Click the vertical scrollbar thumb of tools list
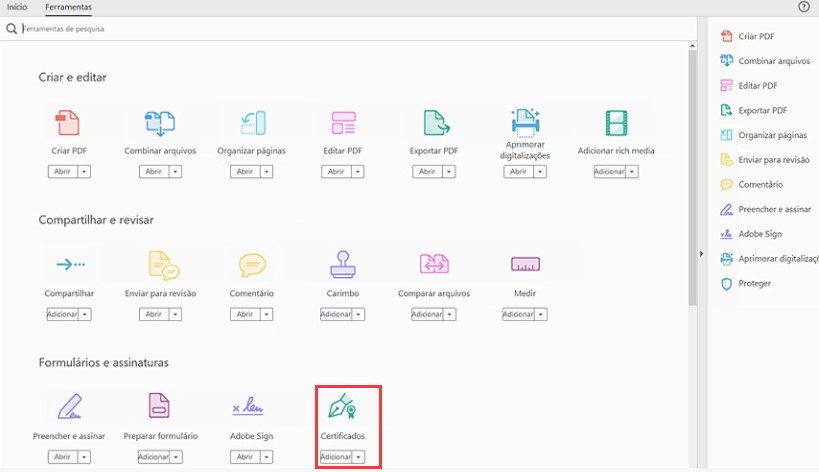The image size is (819, 472). coord(692,178)
